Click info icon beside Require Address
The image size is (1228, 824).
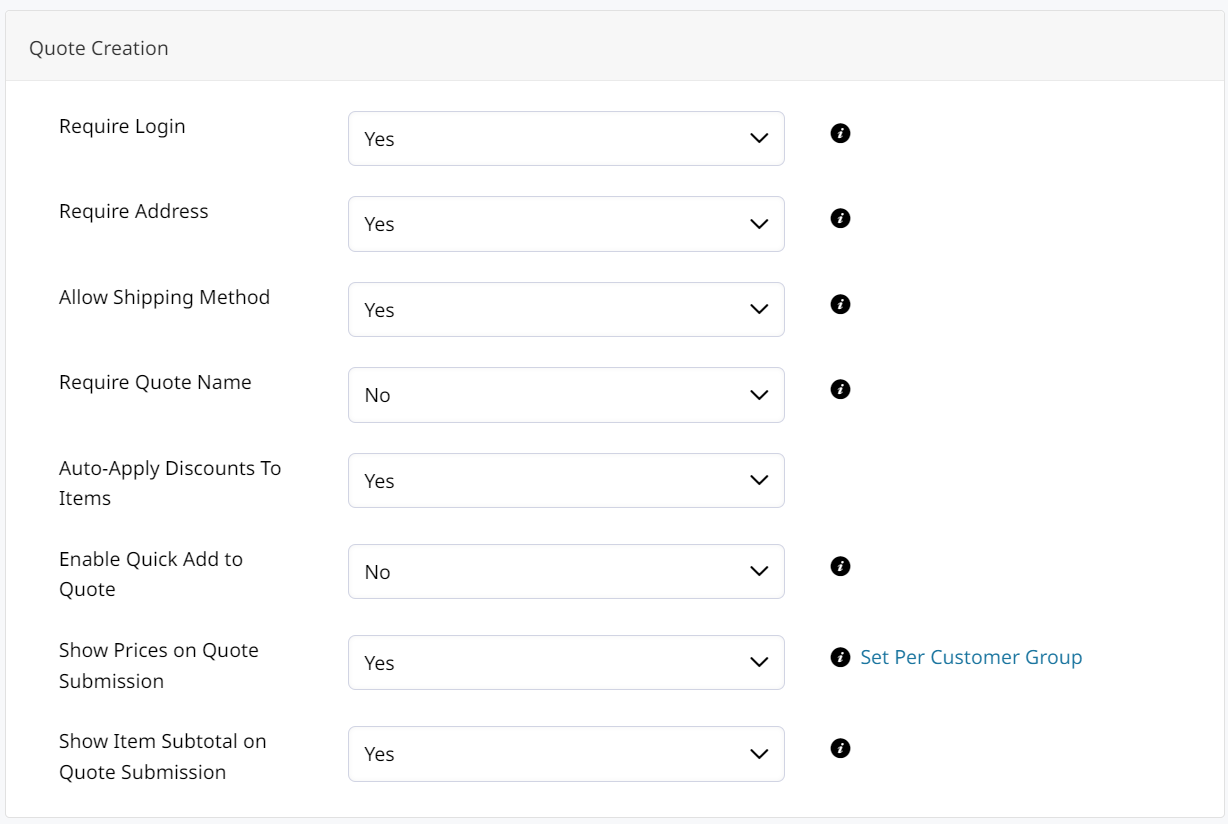[841, 218]
